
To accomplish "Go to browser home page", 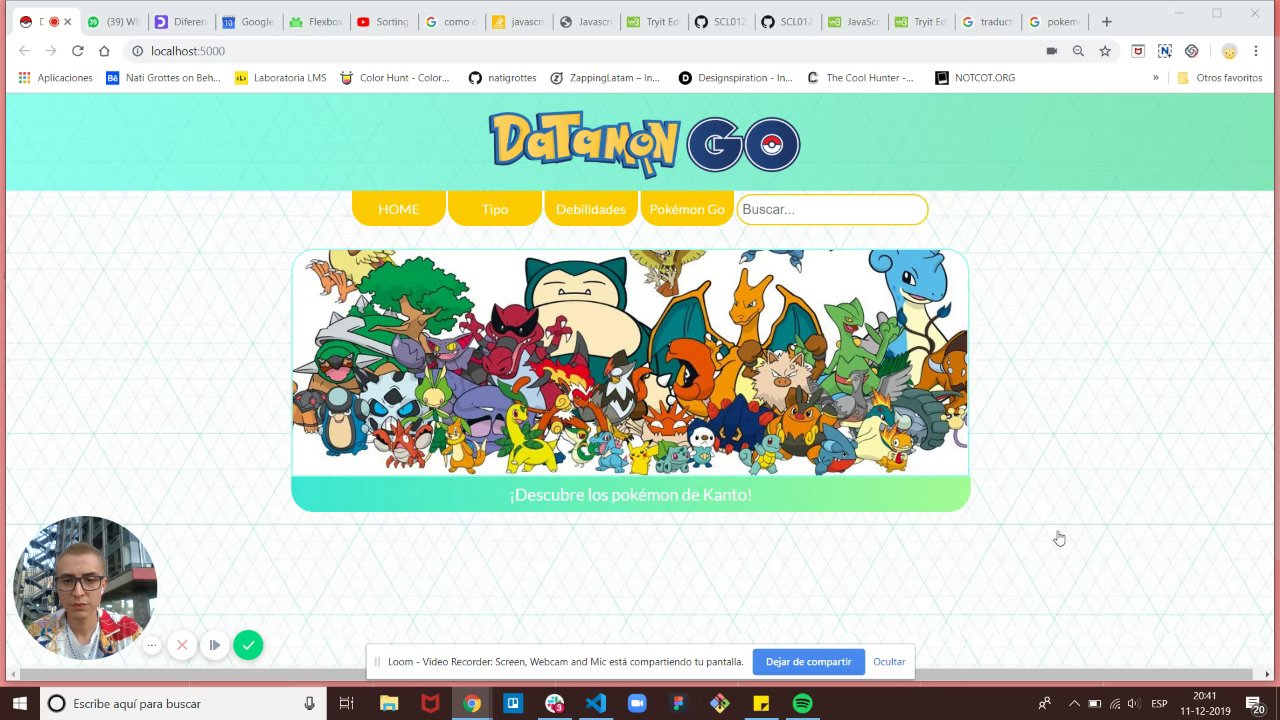I will coord(104,51).
